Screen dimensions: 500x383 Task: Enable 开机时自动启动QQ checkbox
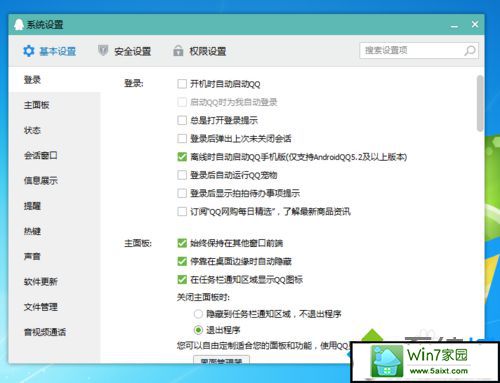click(x=182, y=84)
